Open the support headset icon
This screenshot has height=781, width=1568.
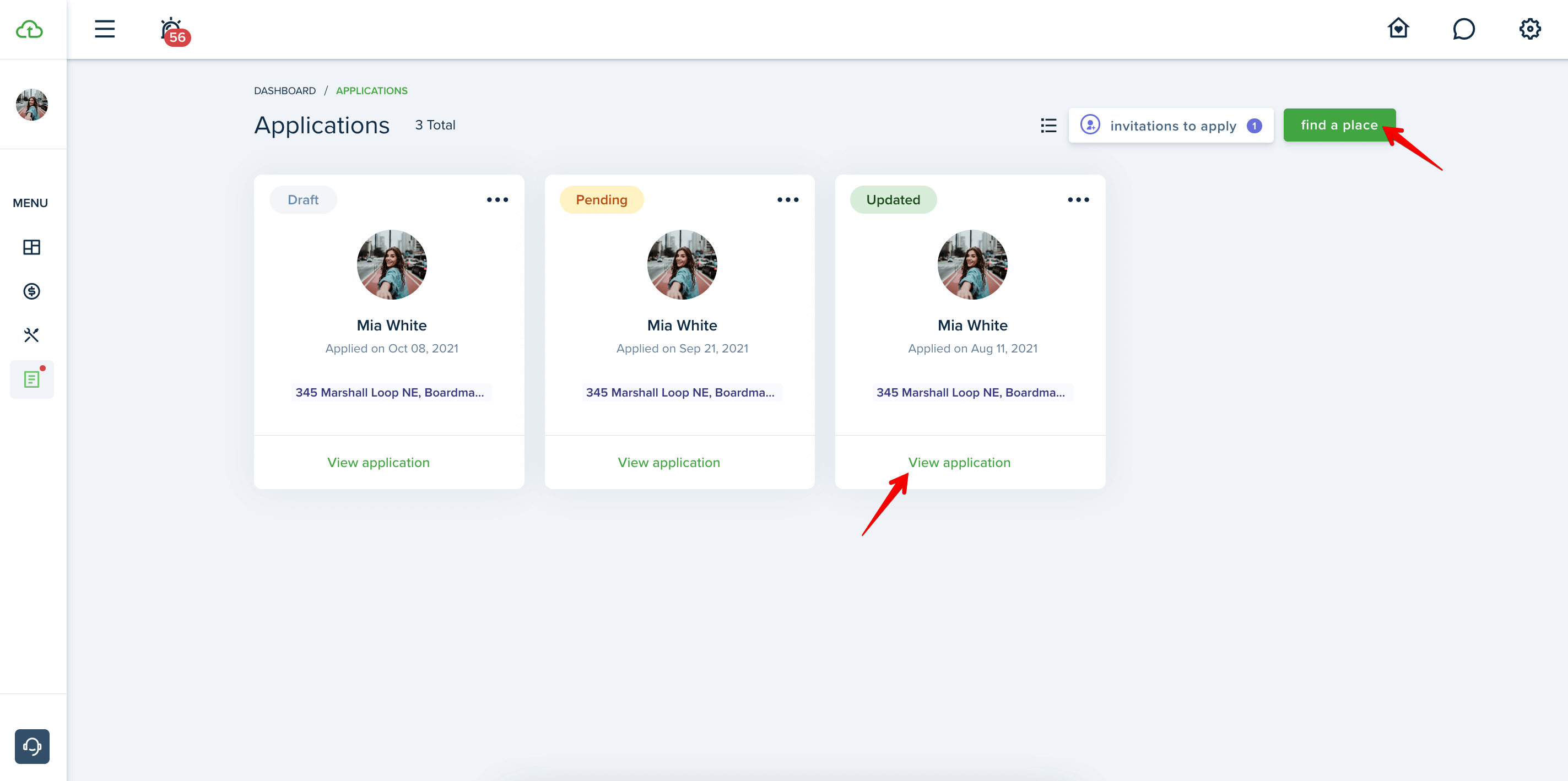(33, 746)
